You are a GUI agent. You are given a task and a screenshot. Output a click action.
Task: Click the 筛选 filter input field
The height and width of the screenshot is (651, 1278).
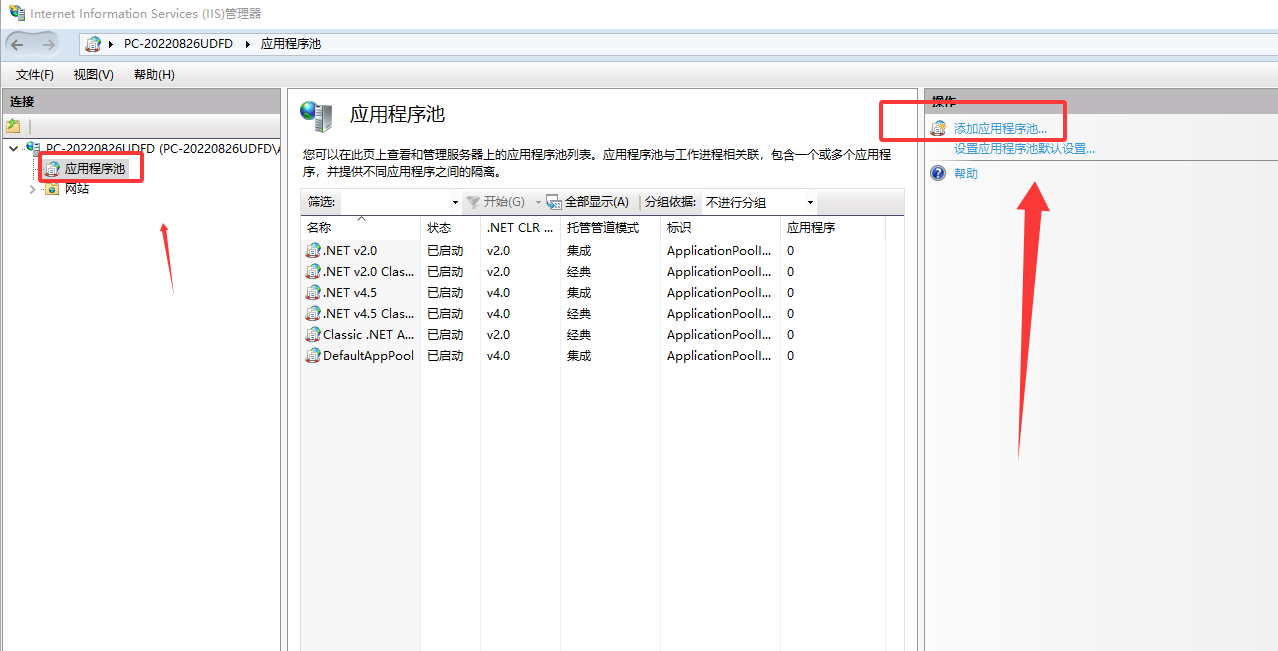tap(395, 202)
